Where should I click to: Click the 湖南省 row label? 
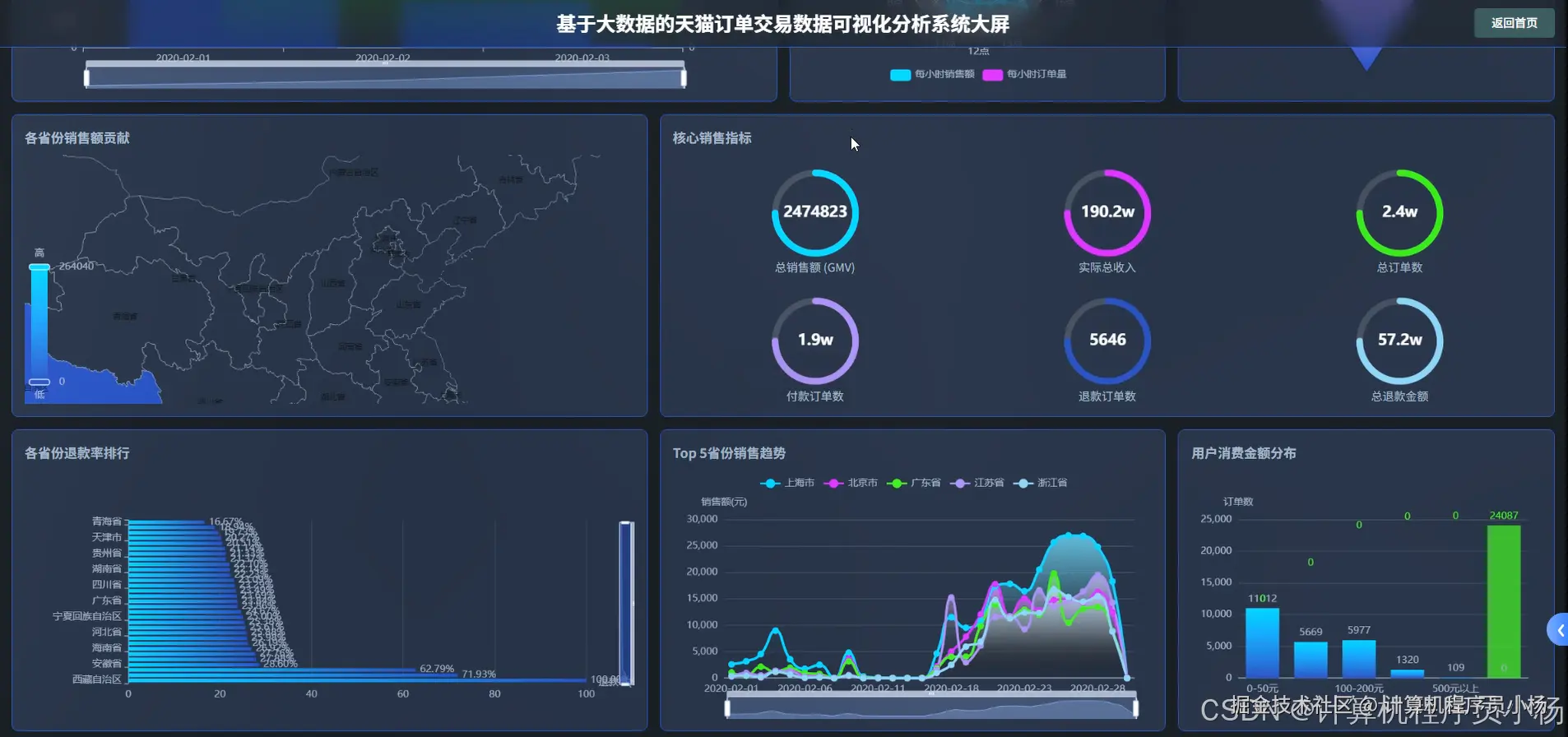coord(107,568)
